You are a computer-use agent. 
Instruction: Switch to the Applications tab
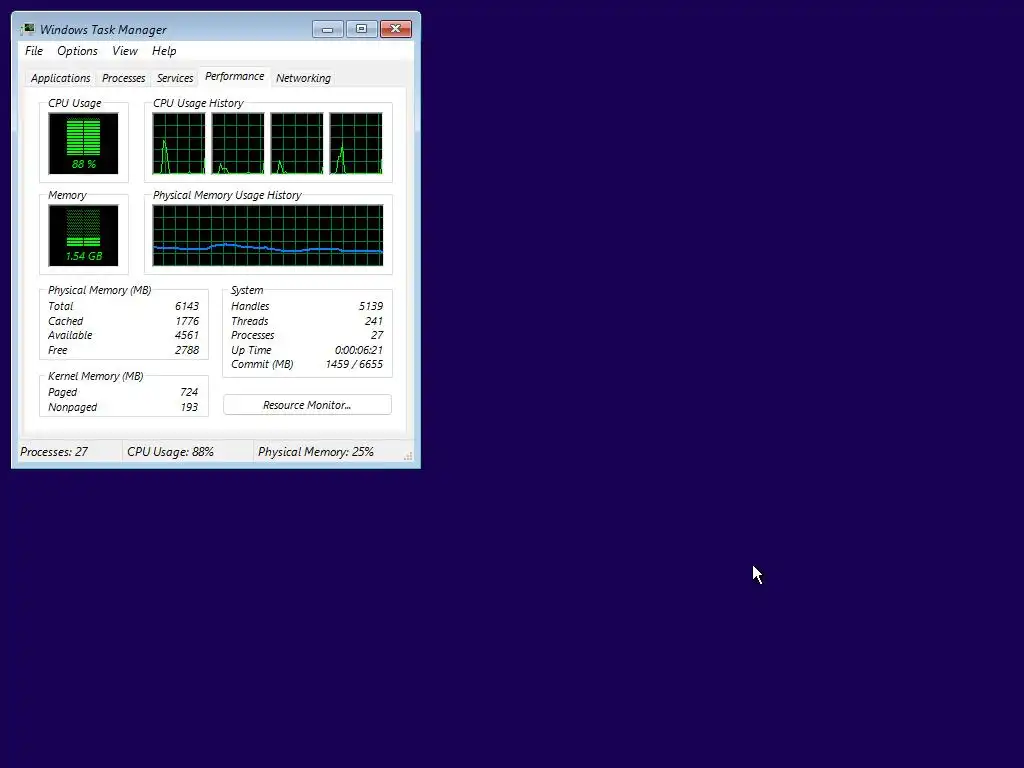tap(61, 78)
